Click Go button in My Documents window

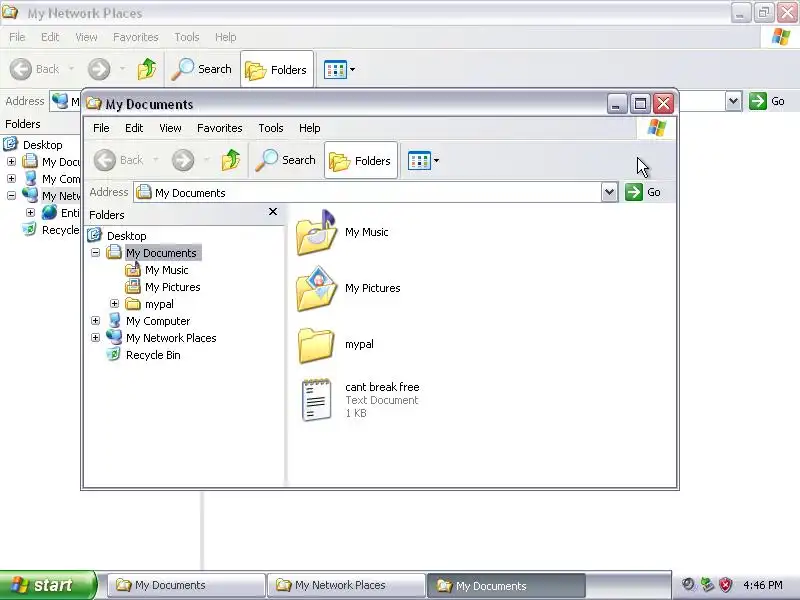coord(643,192)
